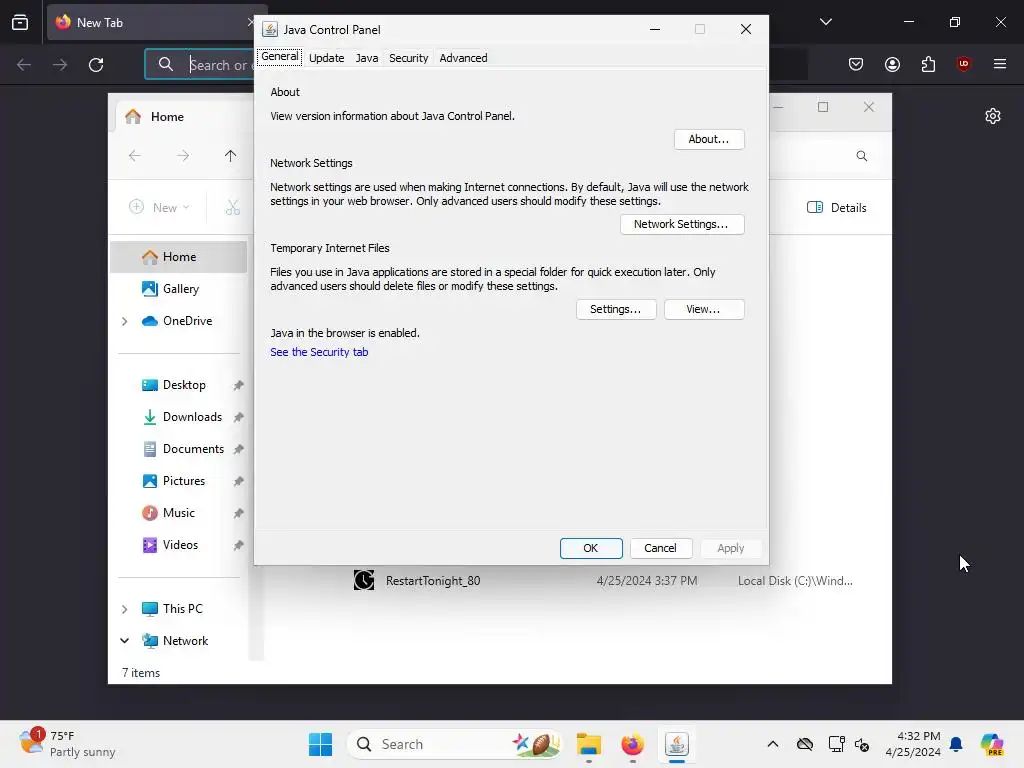Click Firefox back navigation arrow
The height and width of the screenshot is (768, 1024).
pos(24,65)
